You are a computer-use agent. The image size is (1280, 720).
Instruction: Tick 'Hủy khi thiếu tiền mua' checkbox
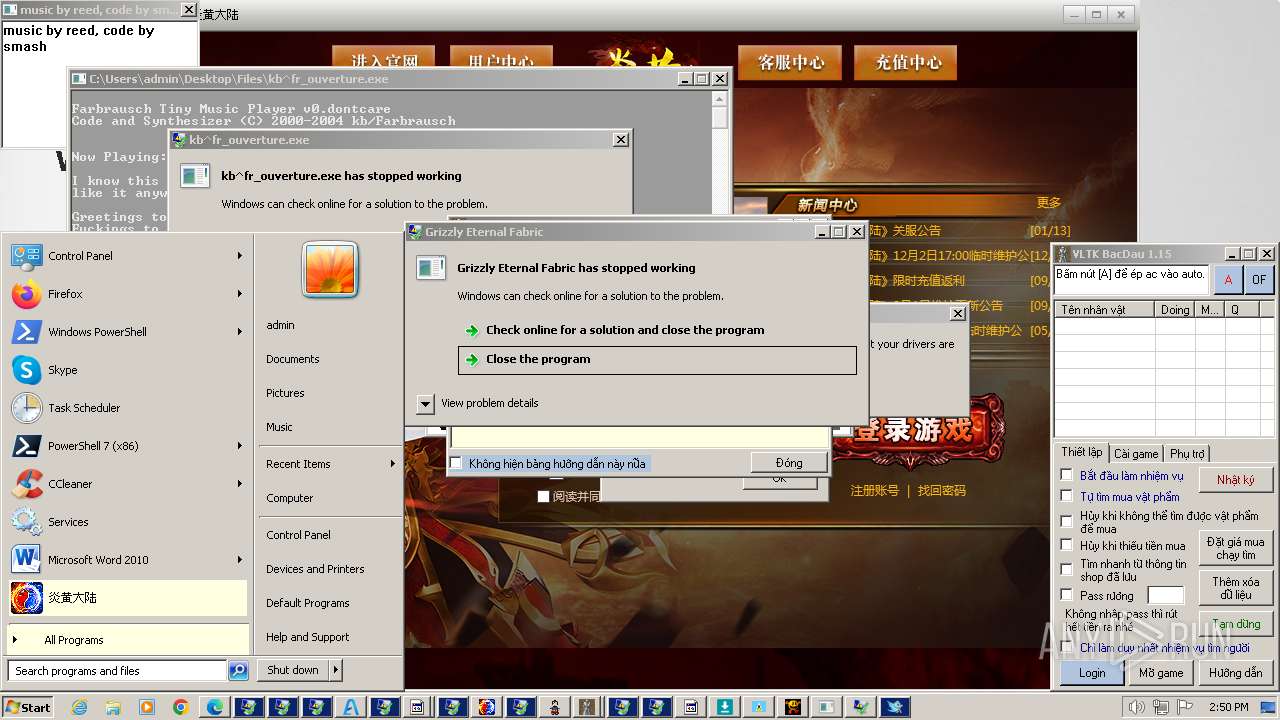tap(1067, 545)
